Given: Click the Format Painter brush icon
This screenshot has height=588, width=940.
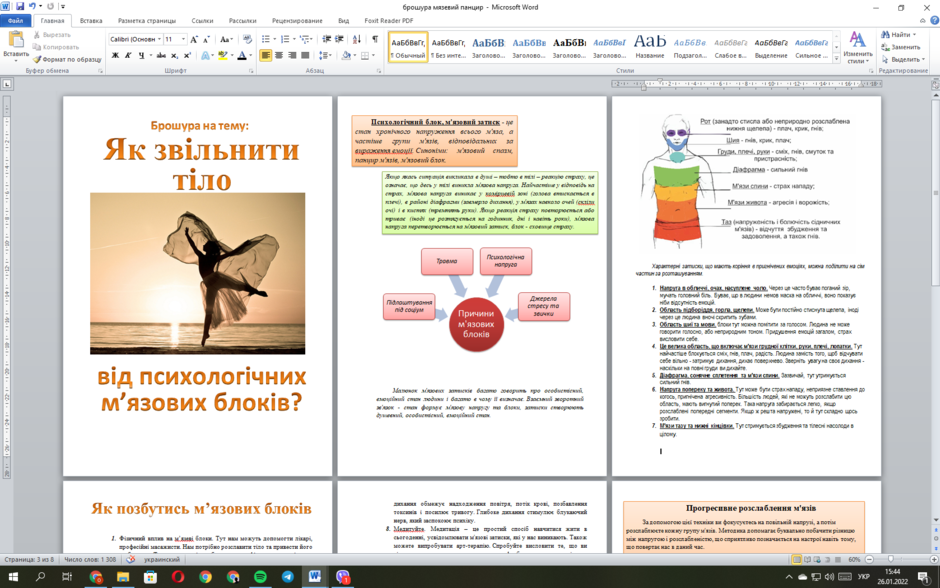Looking at the screenshot, I should coord(37,59).
